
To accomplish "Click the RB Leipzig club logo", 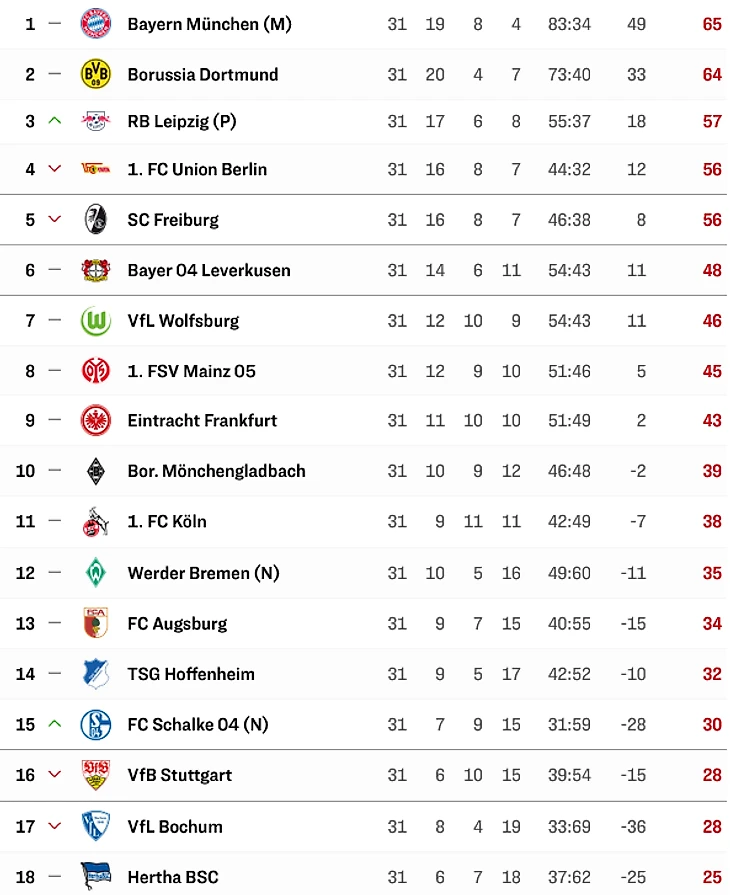I will tap(96, 121).
